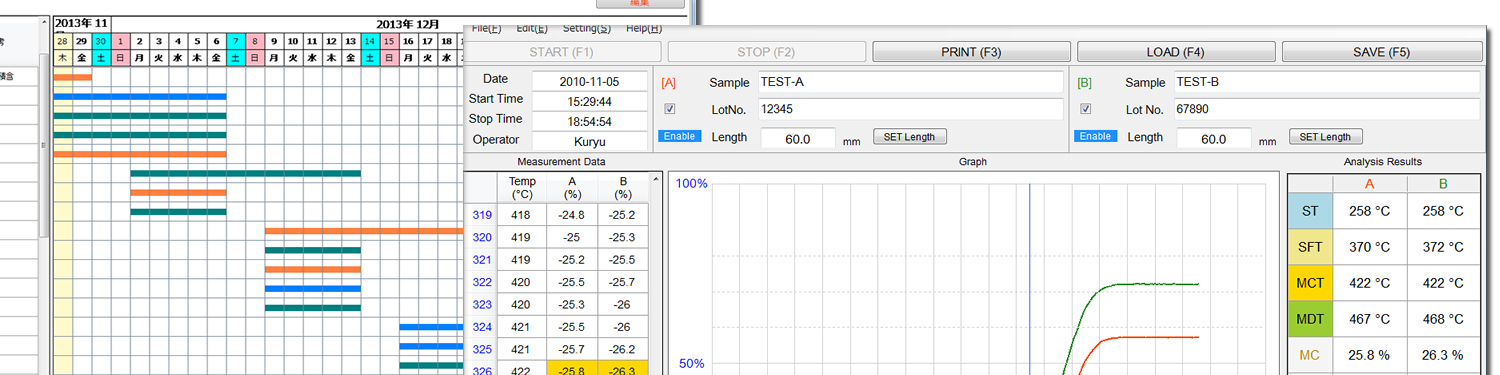
Task: Click SET Length for sample A
Action: pyautogui.click(x=910, y=137)
